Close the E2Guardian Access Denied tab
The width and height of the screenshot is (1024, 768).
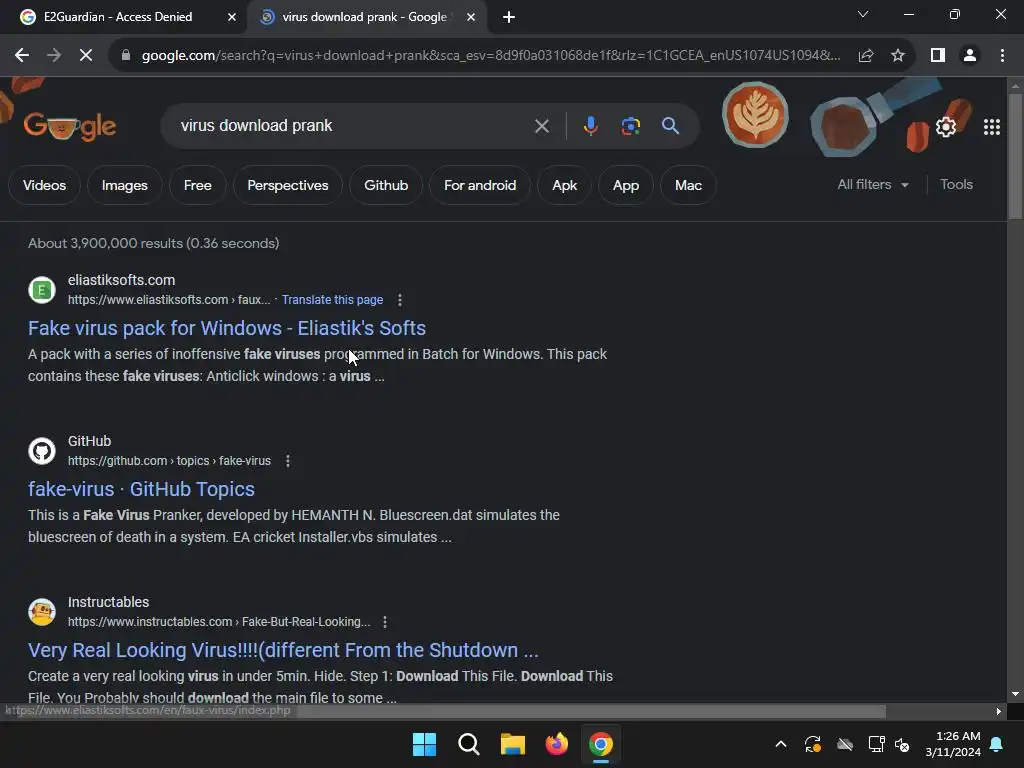tap(232, 17)
